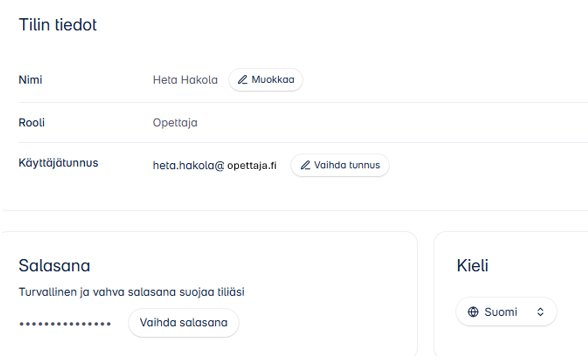
Task: Click the name Heta Hakola
Action: tap(185, 80)
